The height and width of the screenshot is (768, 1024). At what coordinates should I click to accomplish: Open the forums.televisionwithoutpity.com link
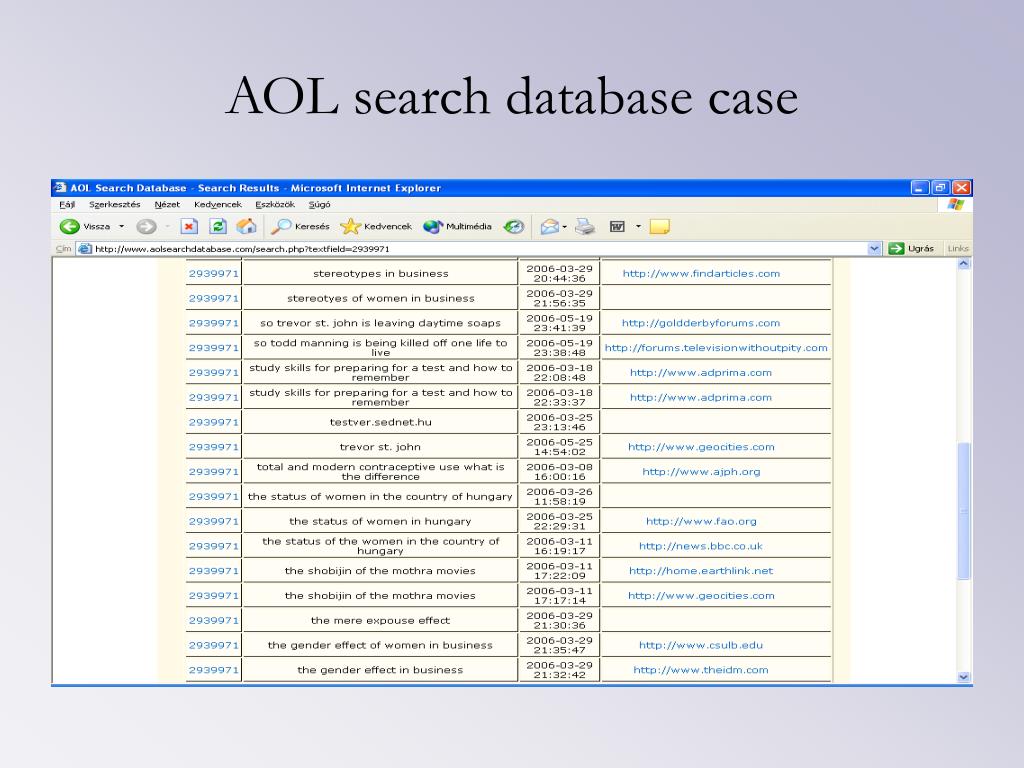(x=716, y=348)
